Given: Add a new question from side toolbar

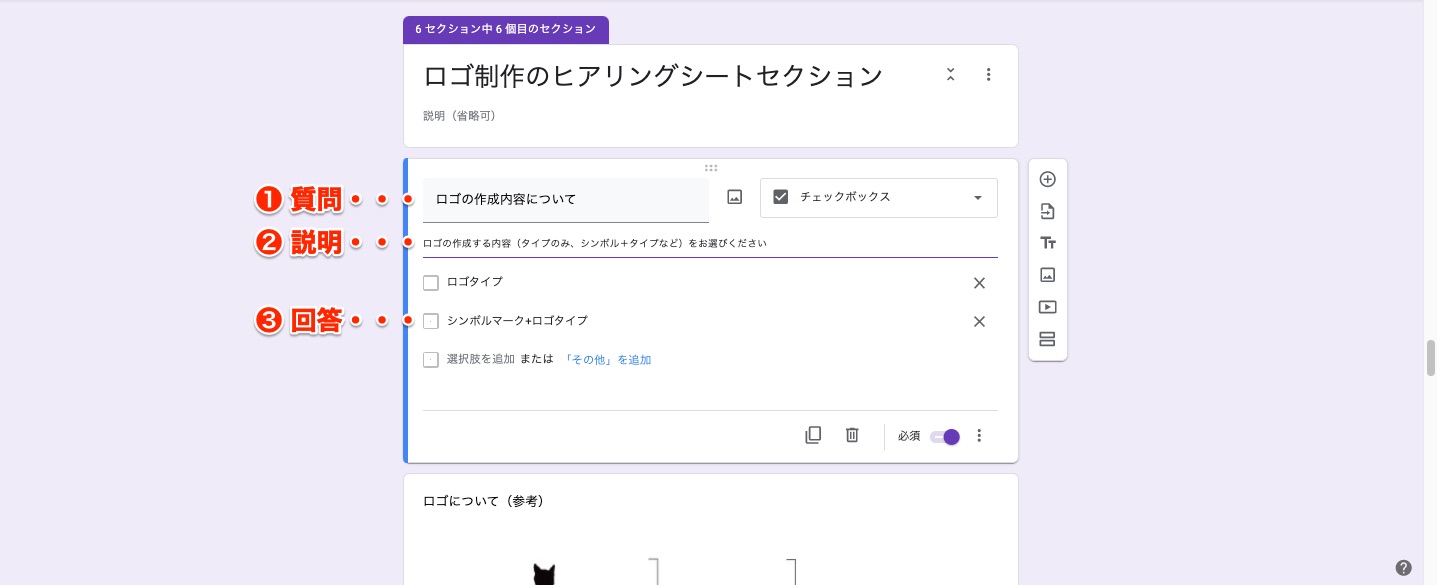Looking at the screenshot, I should (1047, 180).
